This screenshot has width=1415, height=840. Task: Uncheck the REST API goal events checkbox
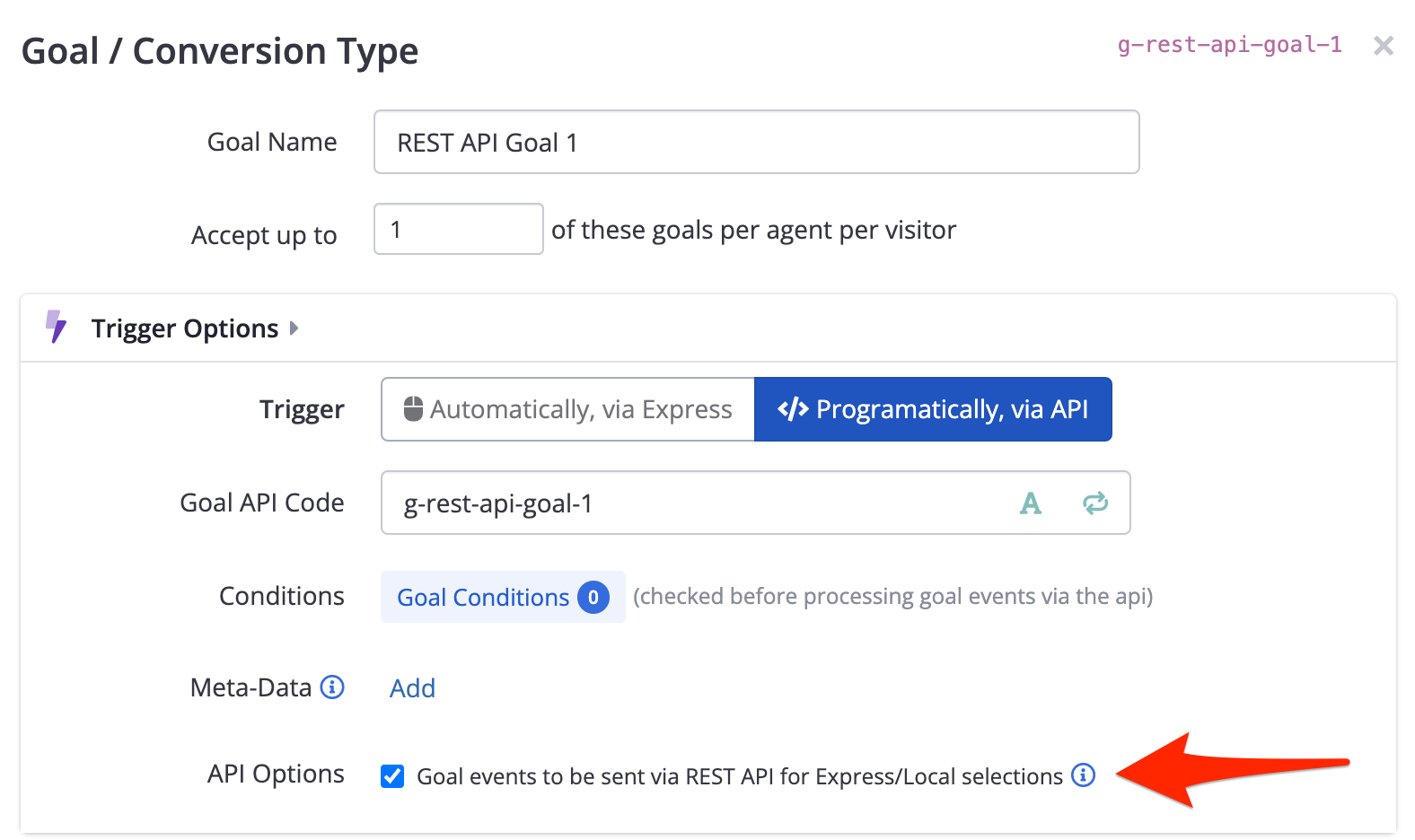click(x=392, y=776)
